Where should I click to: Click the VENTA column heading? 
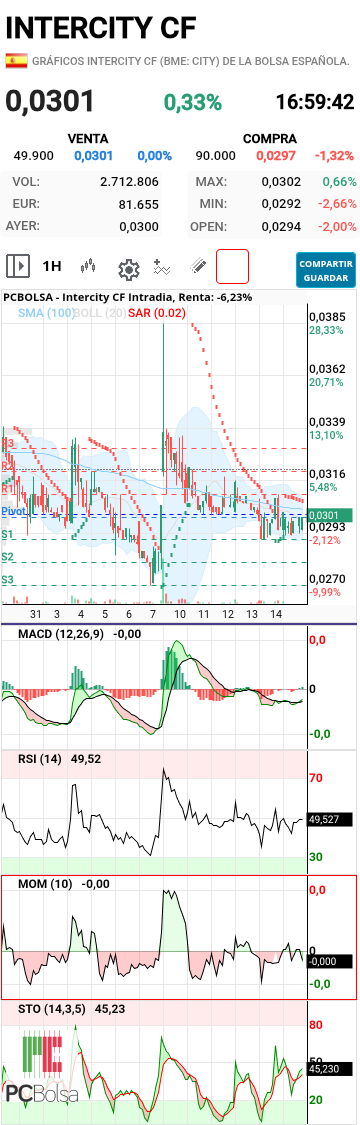[87, 138]
